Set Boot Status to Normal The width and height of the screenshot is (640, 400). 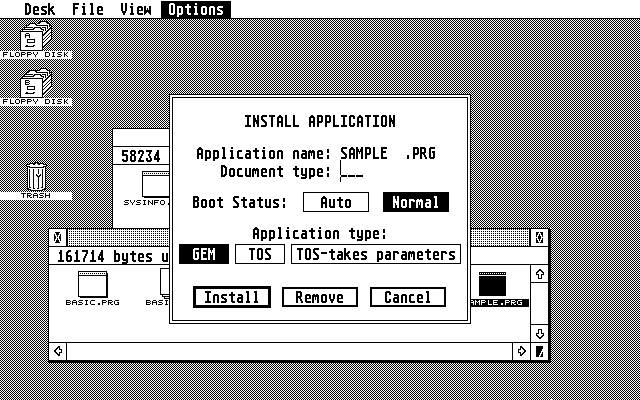(416, 202)
